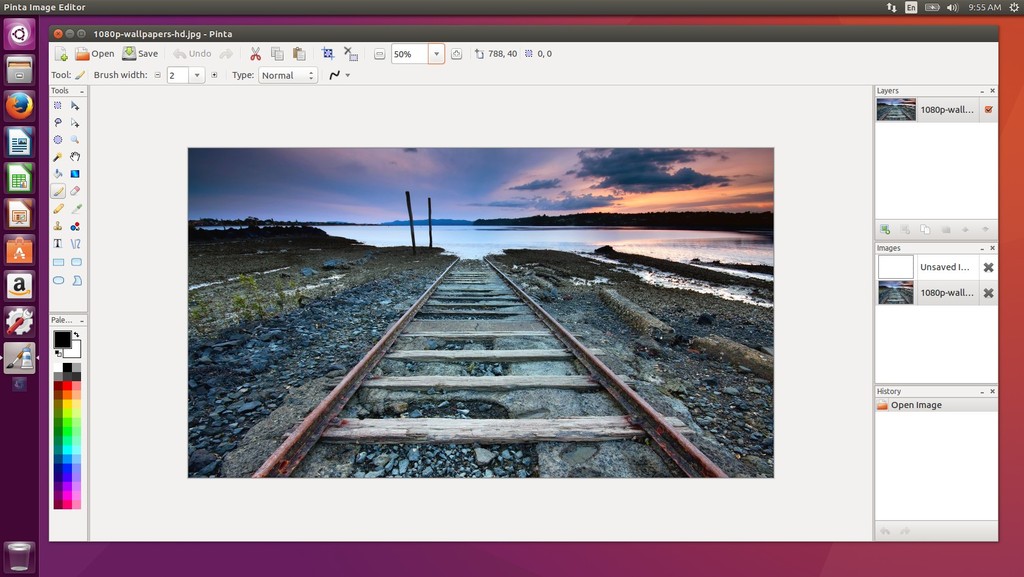Click the black primary color swatch

(62, 339)
